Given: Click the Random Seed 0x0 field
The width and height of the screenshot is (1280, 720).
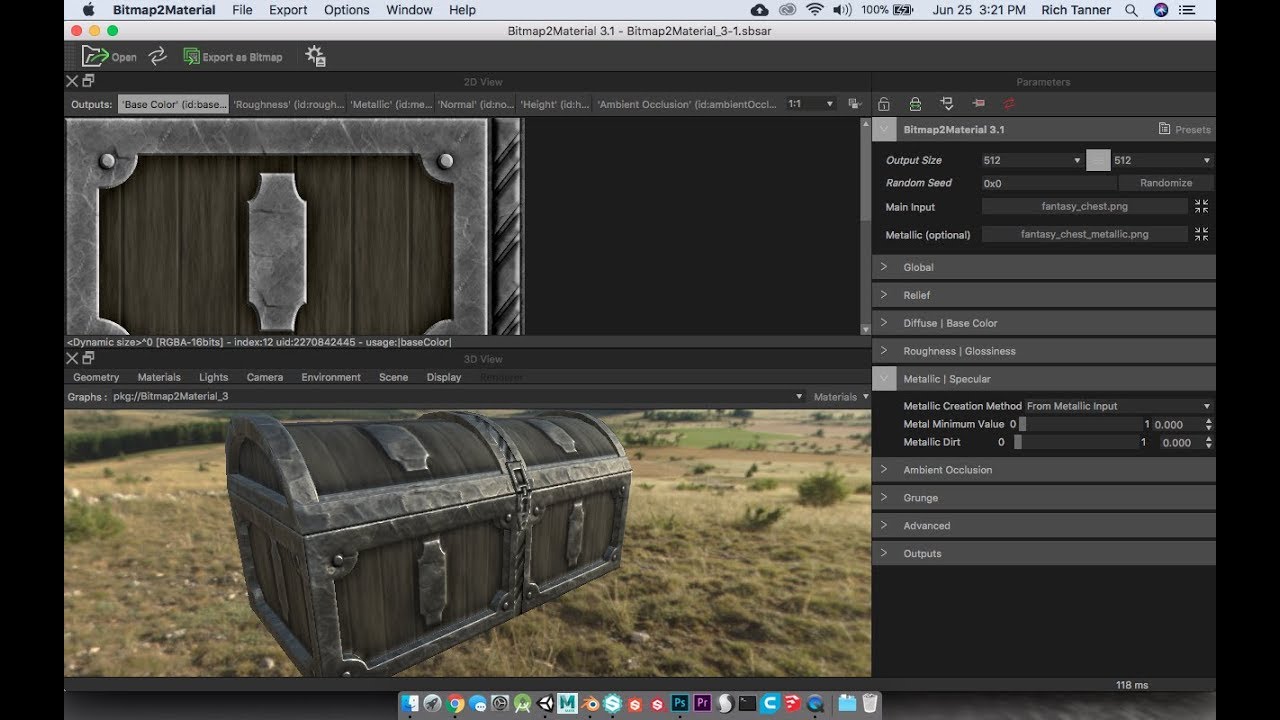Looking at the screenshot, I should click(x=1048, y=183).
